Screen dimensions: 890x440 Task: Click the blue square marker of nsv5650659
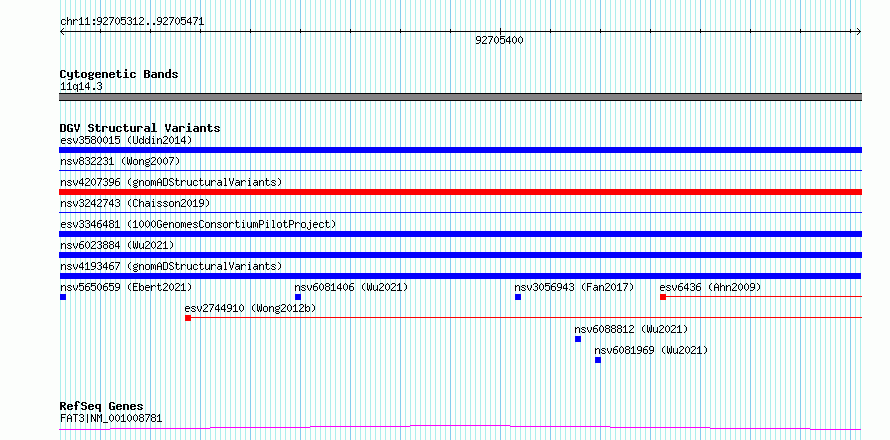[63, 297]
